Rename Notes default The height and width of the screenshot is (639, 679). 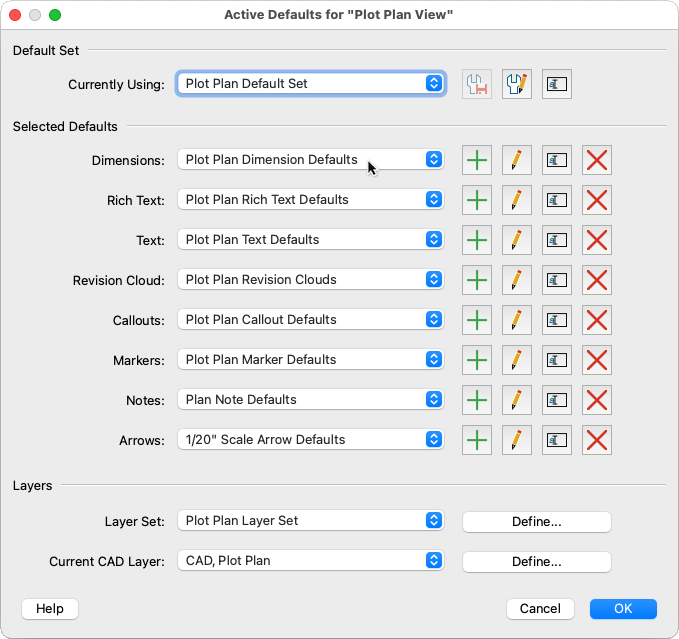(557, 400)
